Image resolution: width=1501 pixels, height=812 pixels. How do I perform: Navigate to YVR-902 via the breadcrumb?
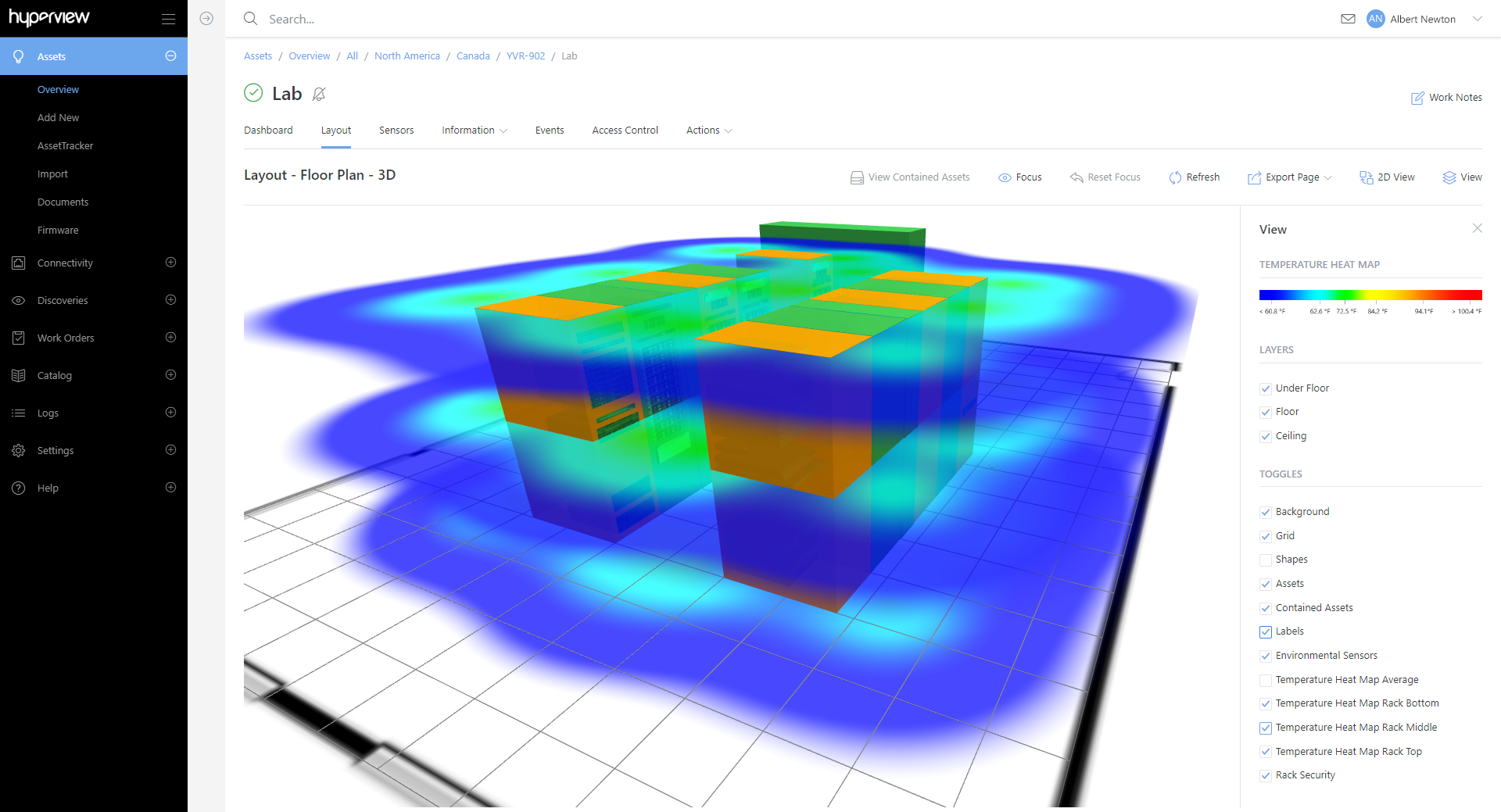pos(525,55)
